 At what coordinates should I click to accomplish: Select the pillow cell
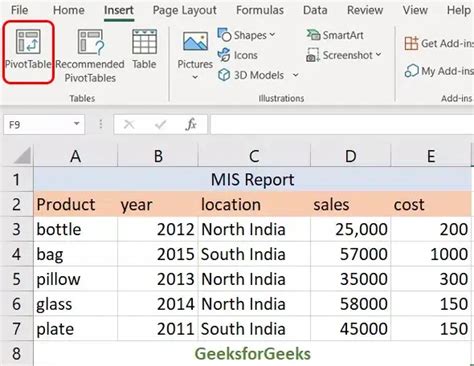pyautogui.click(x=76, y=279)
